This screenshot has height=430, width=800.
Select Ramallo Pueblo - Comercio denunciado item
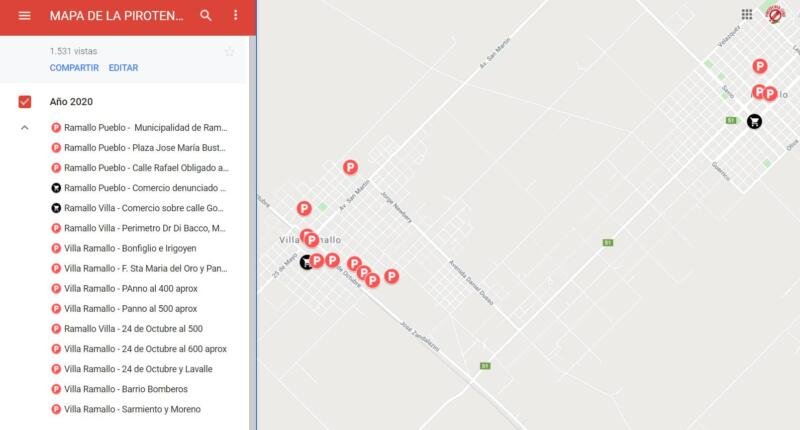[145, 188]
